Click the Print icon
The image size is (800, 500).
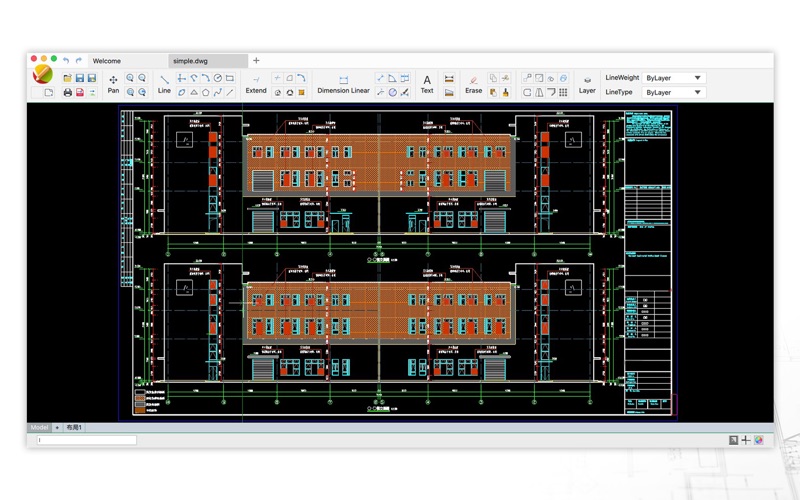point(67,92)
